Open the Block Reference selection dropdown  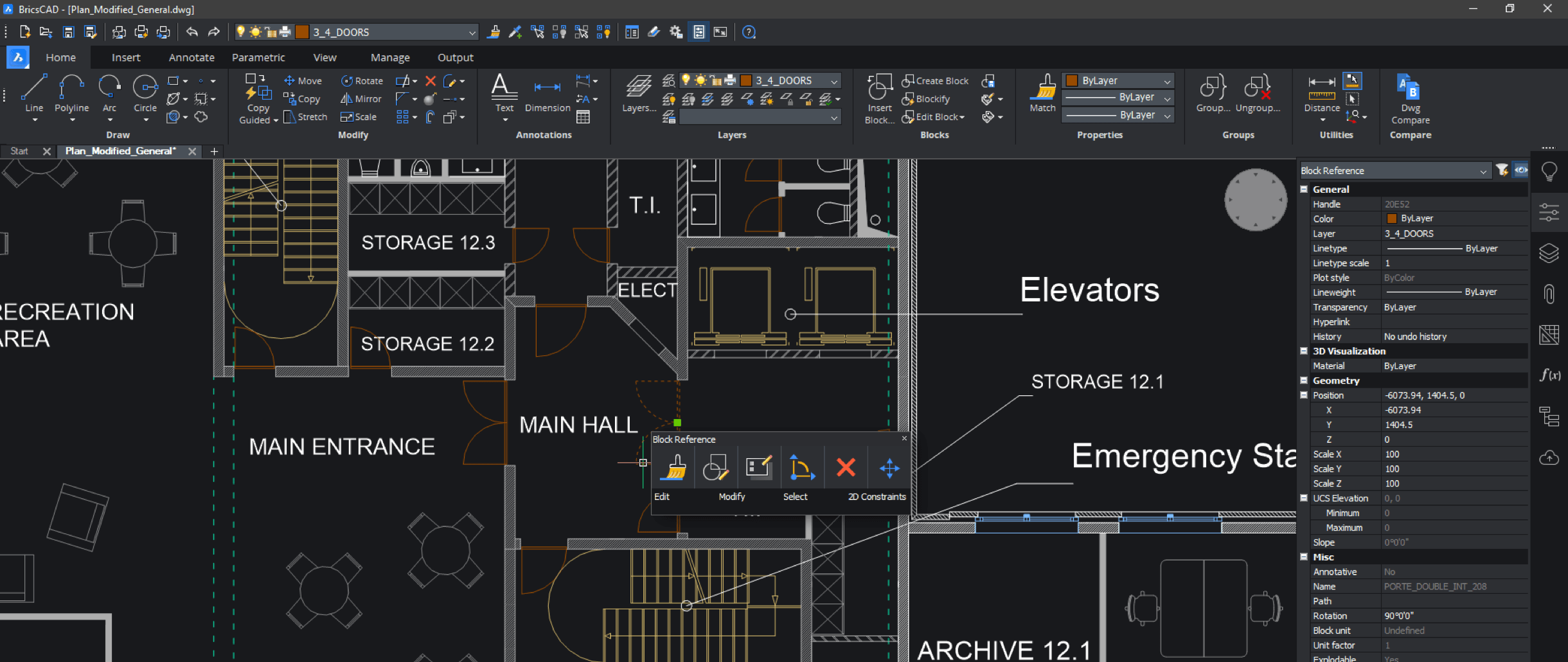(1483, 171)
